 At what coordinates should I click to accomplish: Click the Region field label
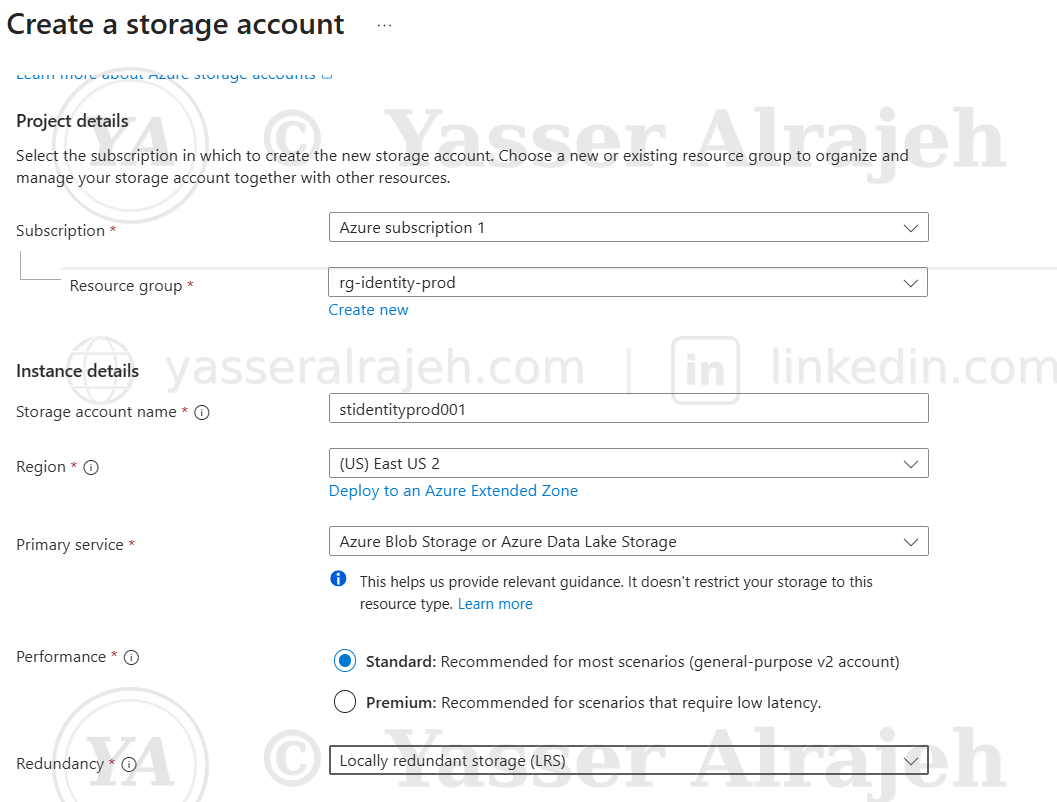tap(41, 467)
